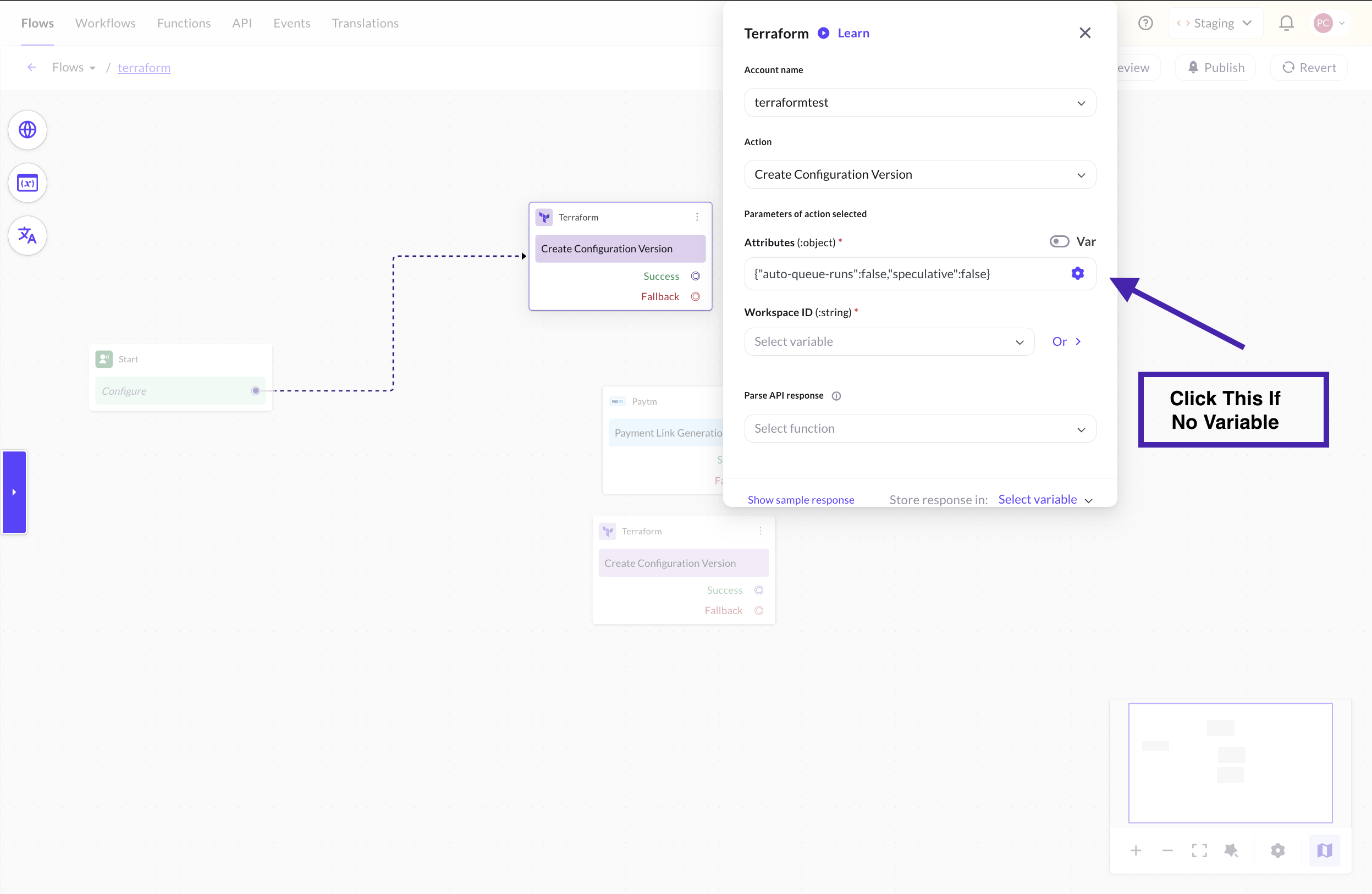Open the variables (x) panel icon
The height and width of the screenshot is (894, 1372).
(27, 183)
